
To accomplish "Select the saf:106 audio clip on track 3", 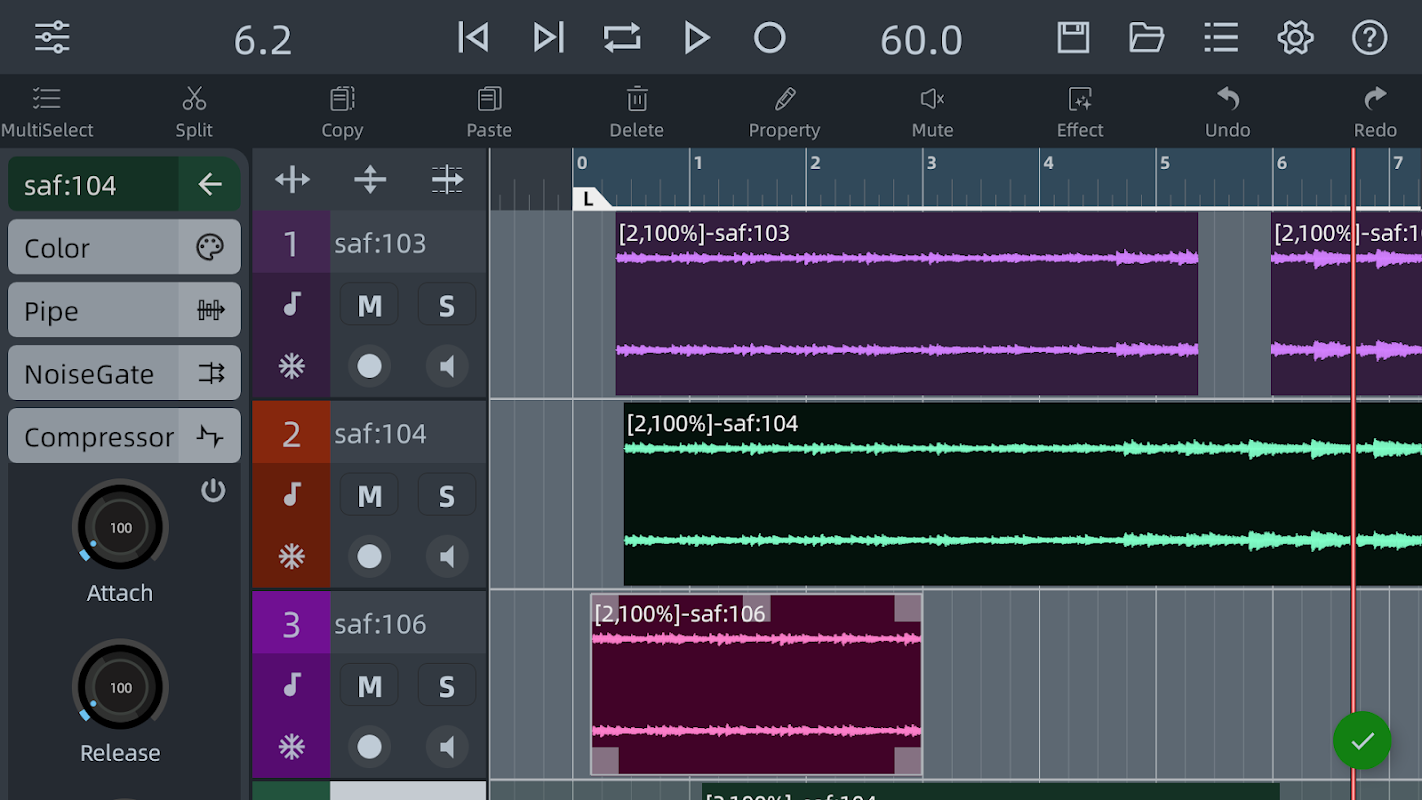I will tap(756, 685).
